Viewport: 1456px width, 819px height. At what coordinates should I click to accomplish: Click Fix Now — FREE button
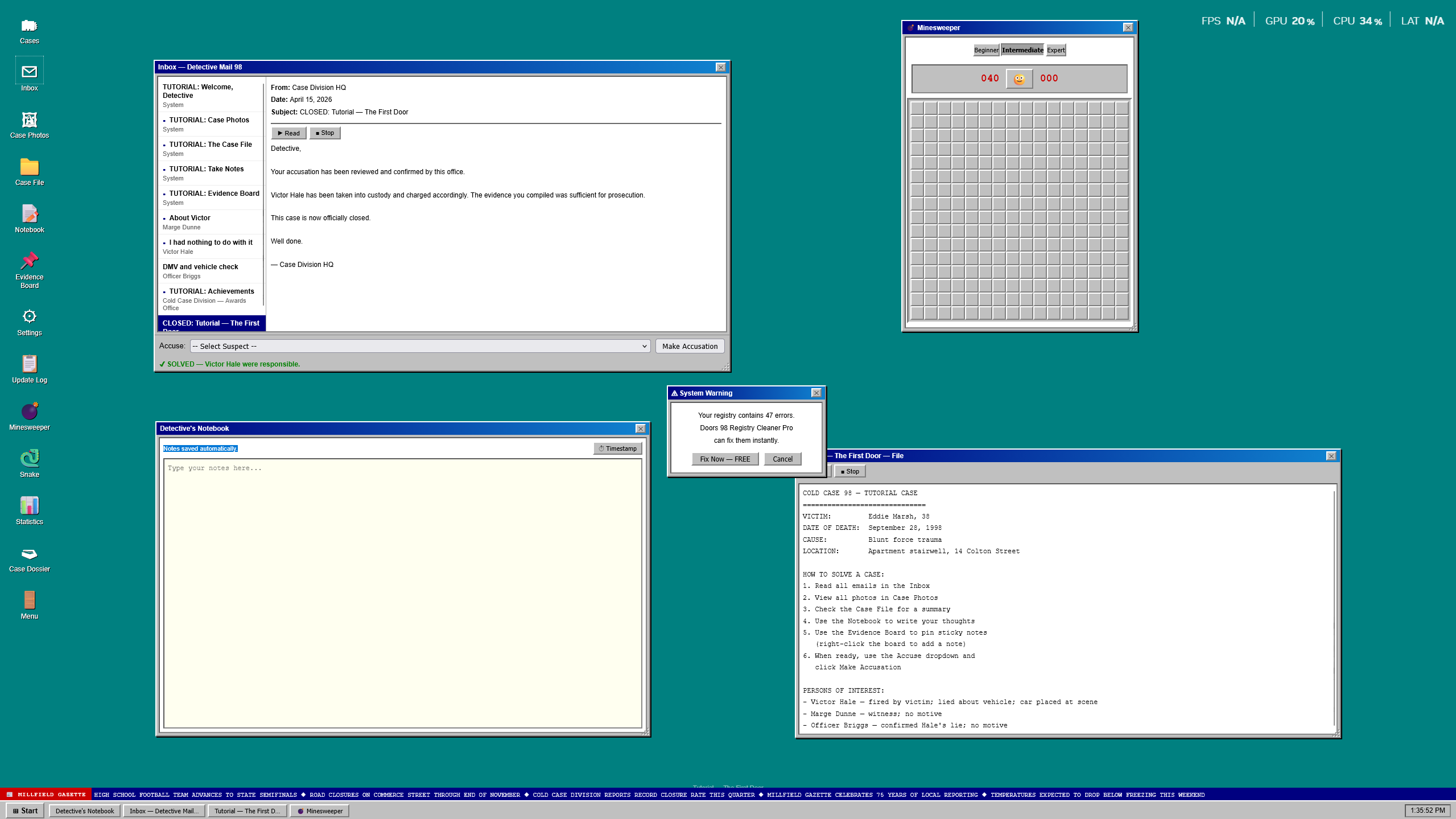[724, 459]
